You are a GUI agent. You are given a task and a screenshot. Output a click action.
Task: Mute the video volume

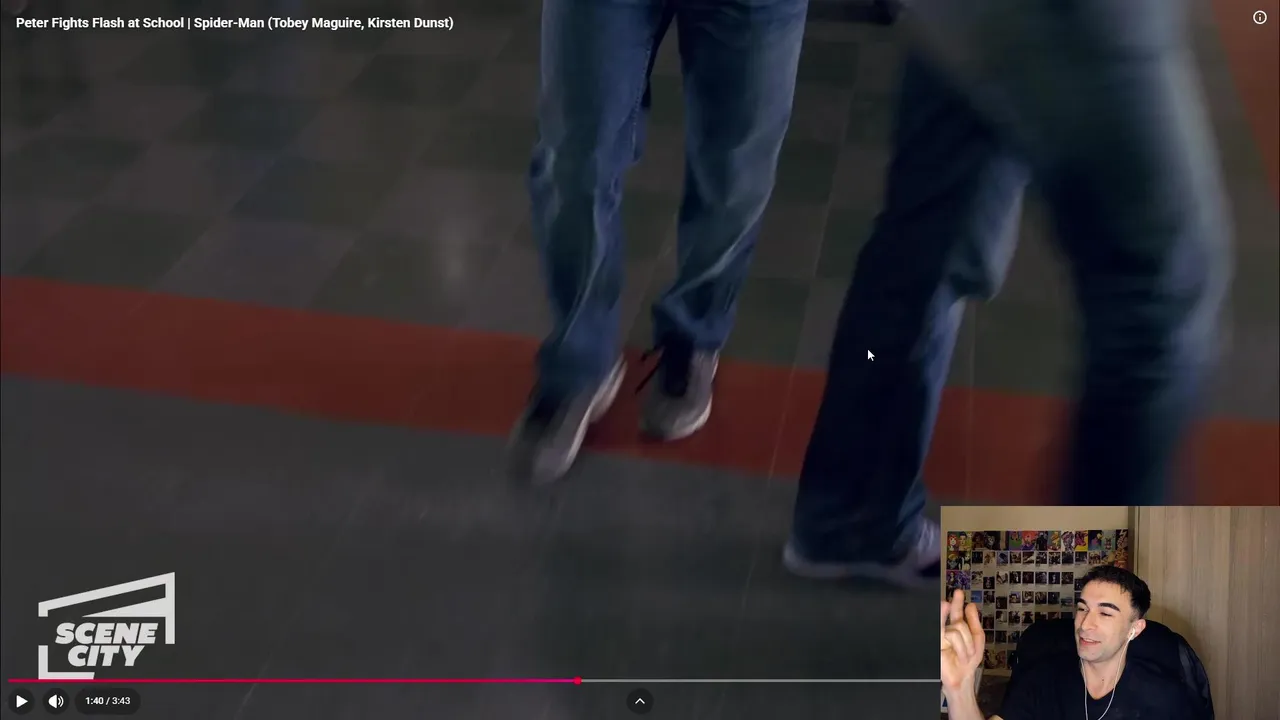(56, 701)
